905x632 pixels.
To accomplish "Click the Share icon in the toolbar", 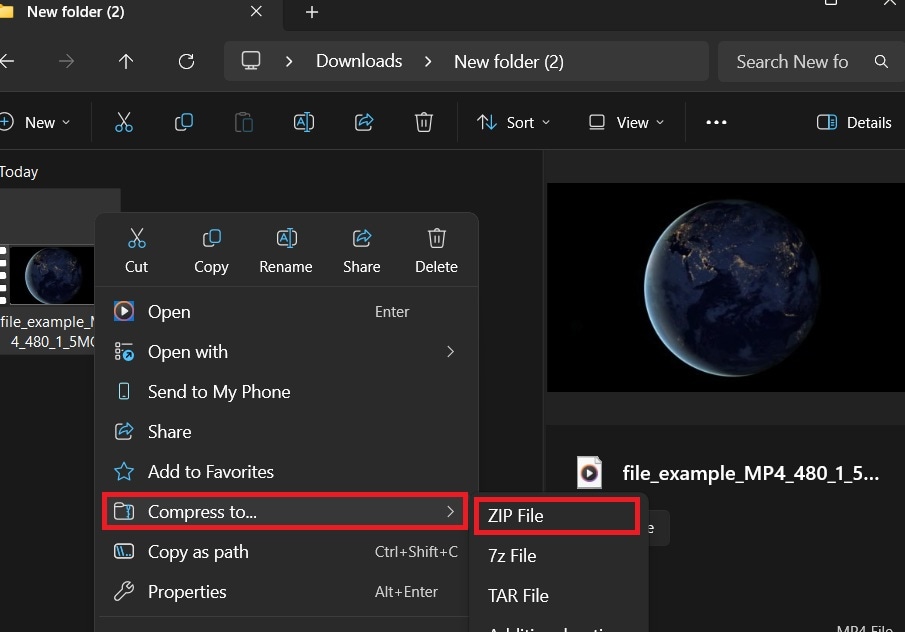I will point(364,122).
